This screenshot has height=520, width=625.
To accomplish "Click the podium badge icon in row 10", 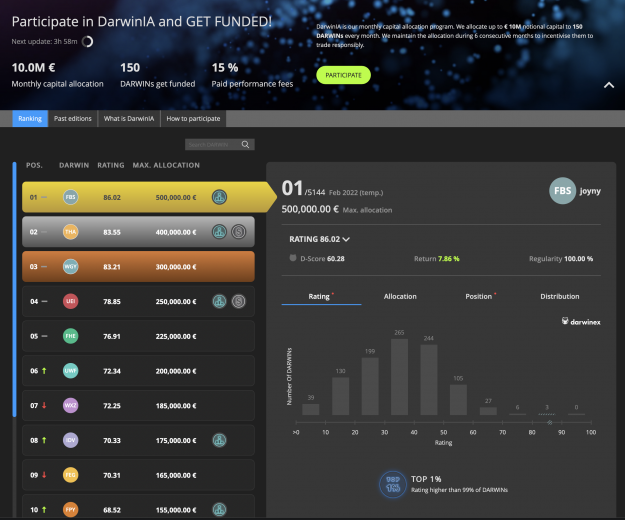I will pos(219,509).
